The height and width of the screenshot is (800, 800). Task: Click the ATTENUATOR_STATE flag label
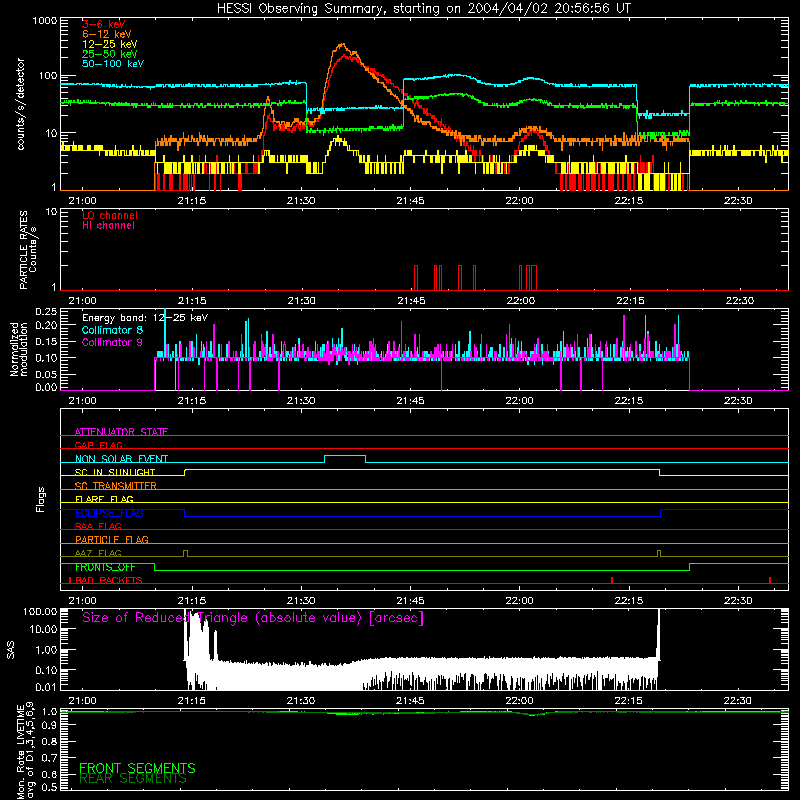[x=121, y=432]
